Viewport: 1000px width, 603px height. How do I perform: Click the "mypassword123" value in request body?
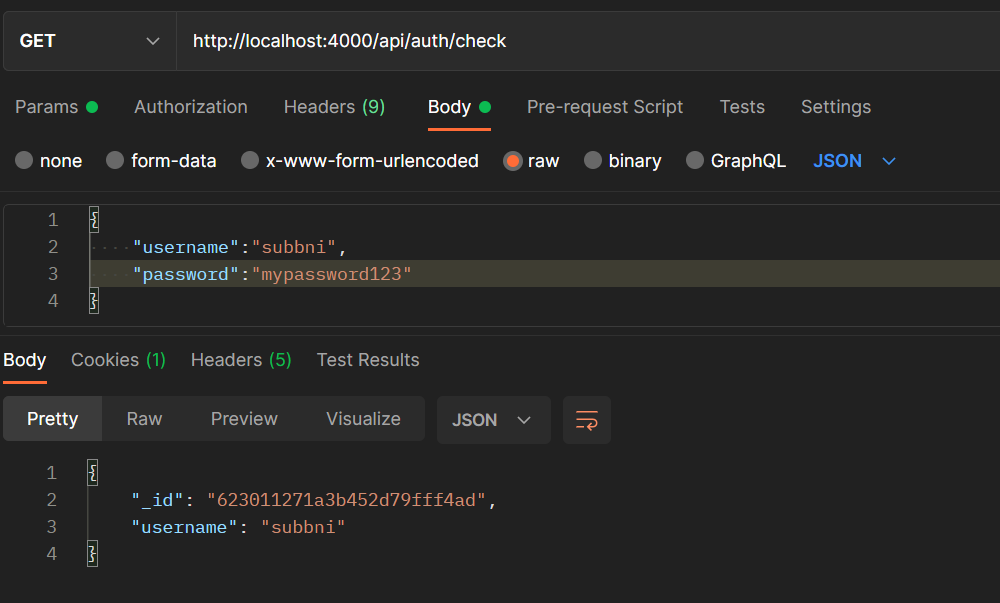point(332,274)
